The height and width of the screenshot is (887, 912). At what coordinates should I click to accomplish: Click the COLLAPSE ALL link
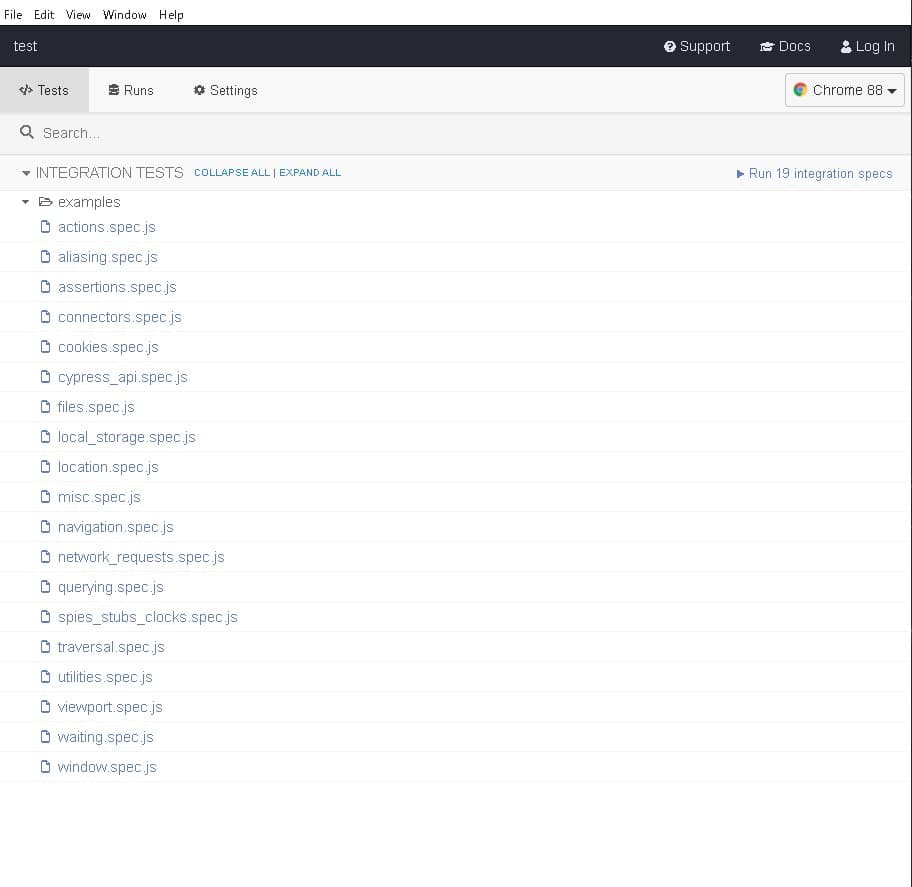coord(231,173)
